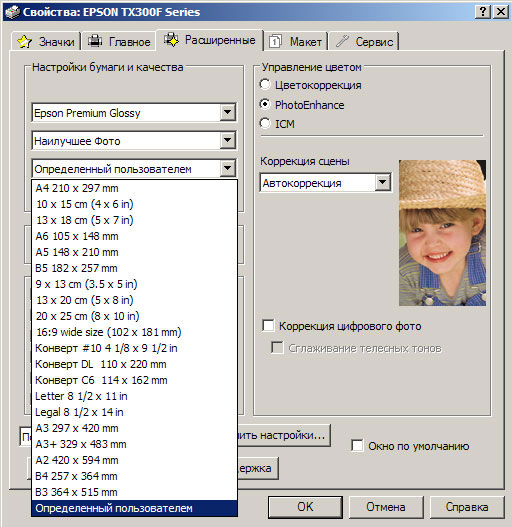The image size is (512, 527).
Task: Click the help question mark button
Action: click(483, 12)
